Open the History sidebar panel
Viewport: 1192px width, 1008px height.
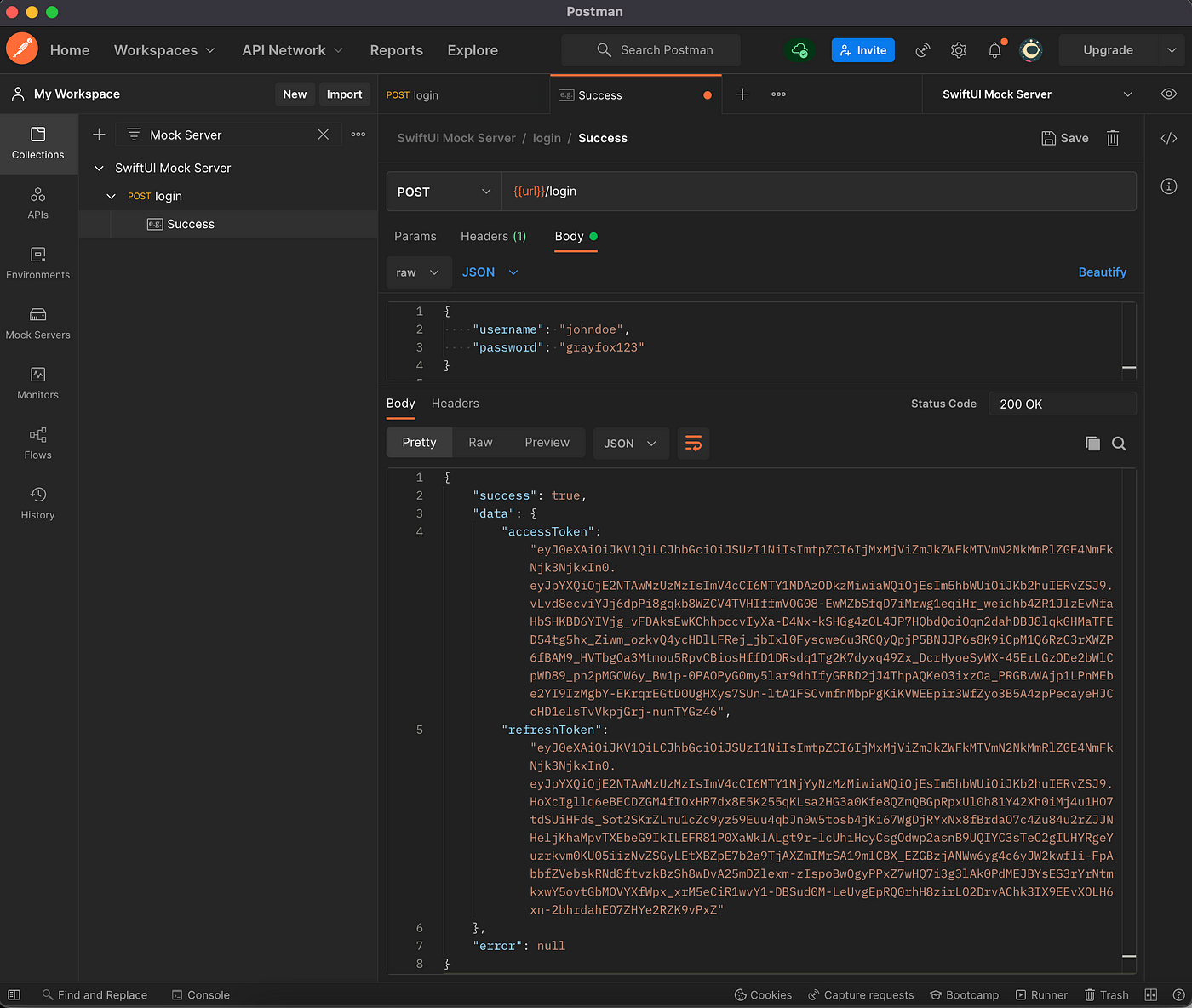[x=38, y=503]
